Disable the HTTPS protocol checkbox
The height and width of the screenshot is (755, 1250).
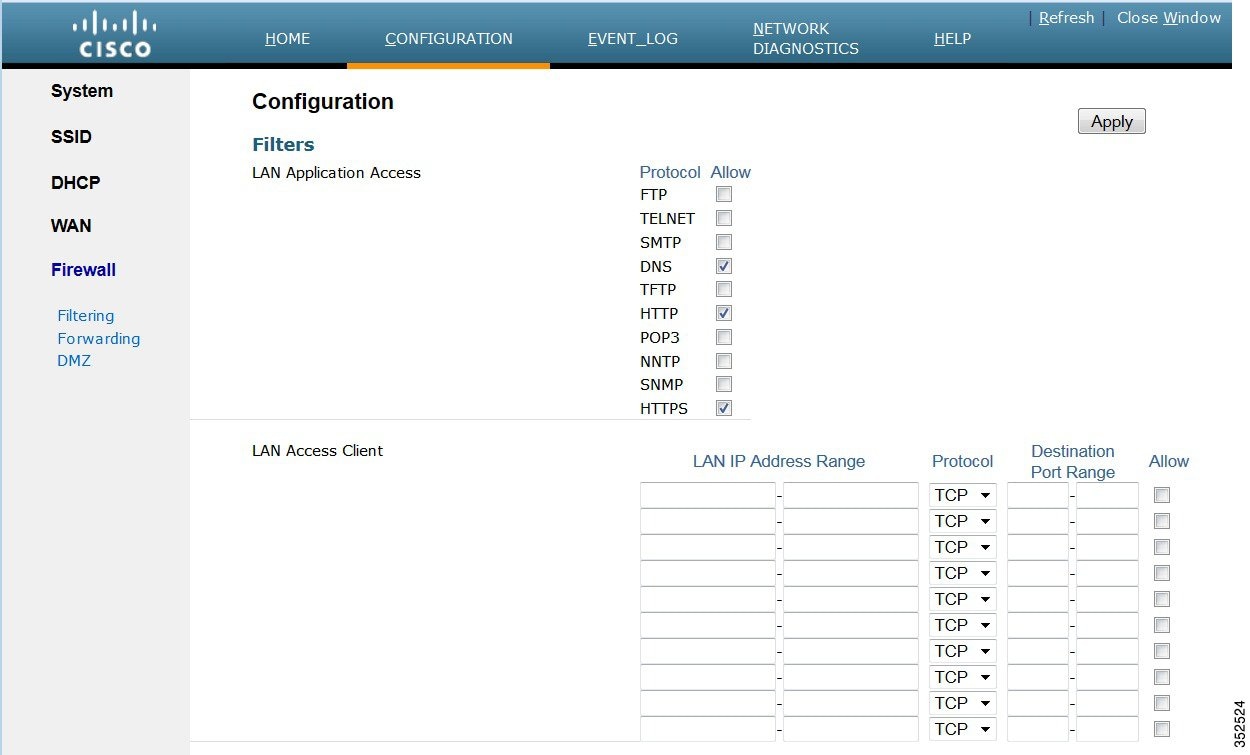723,408
